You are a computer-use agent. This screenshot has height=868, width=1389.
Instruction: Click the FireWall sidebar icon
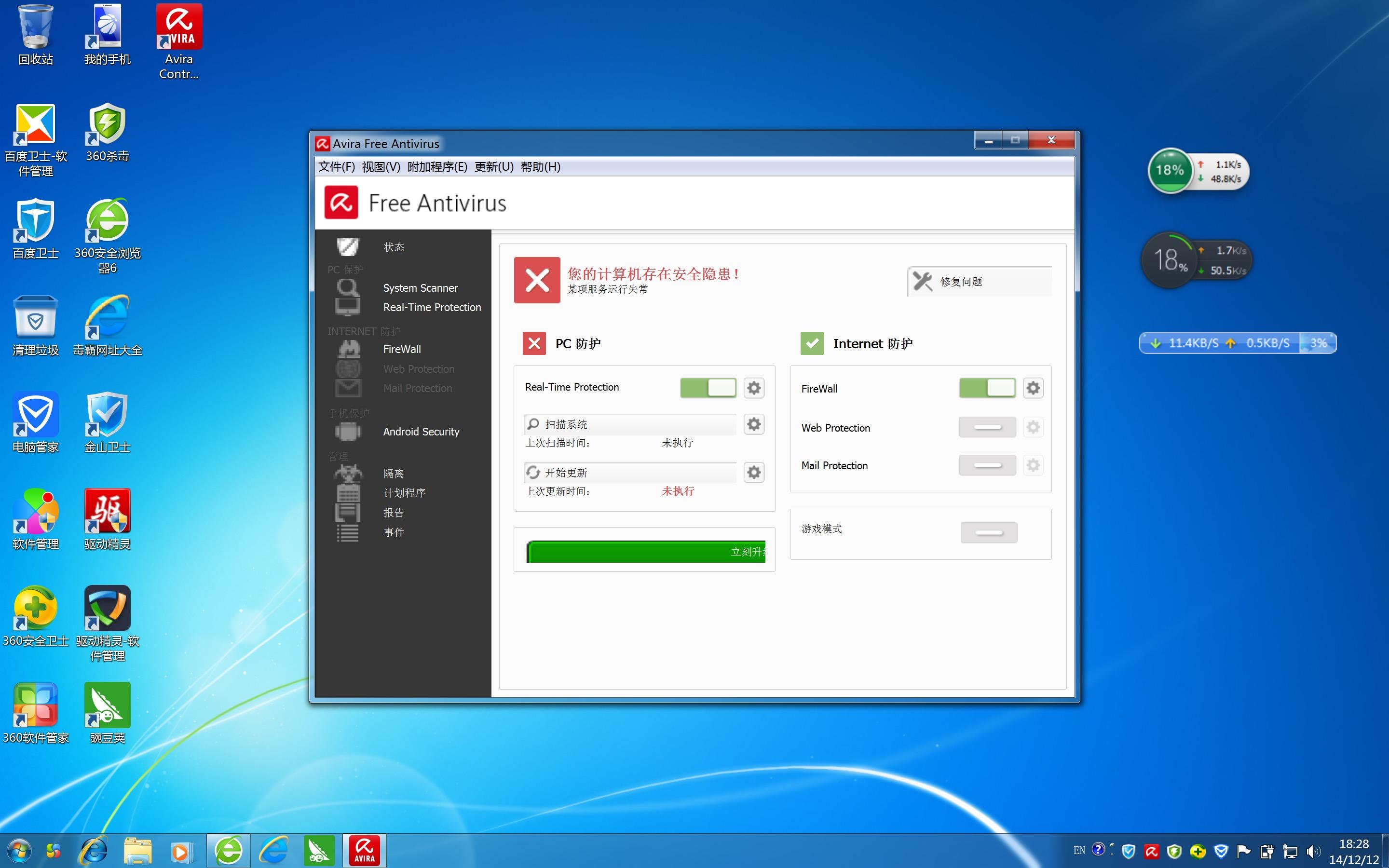(348, 349)
